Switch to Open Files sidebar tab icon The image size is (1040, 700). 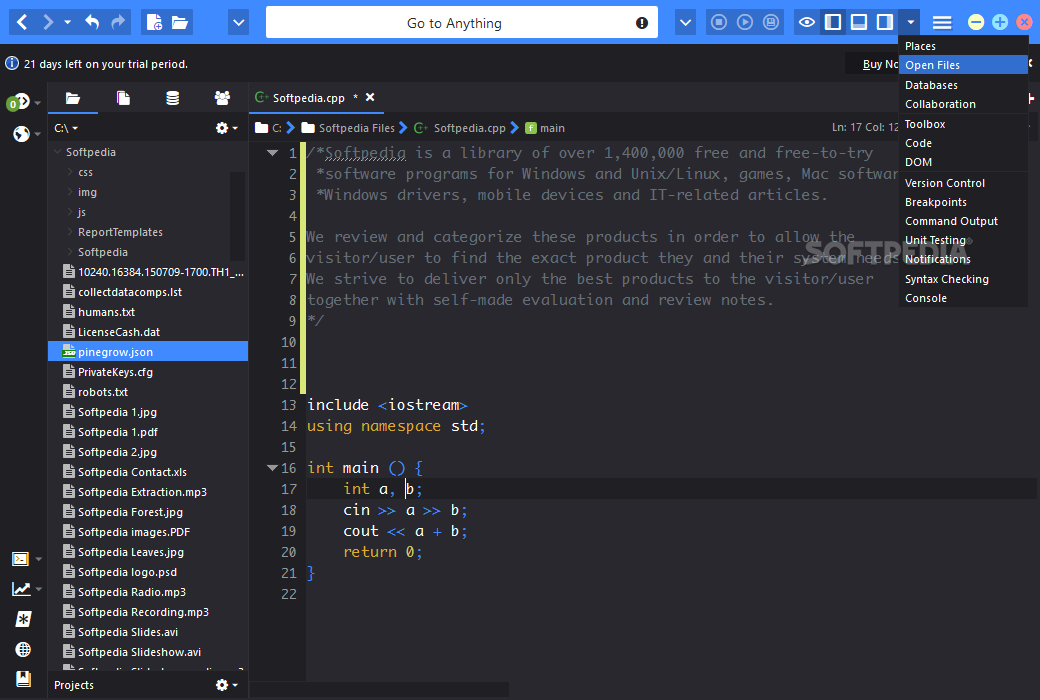(x=123, y=98)
